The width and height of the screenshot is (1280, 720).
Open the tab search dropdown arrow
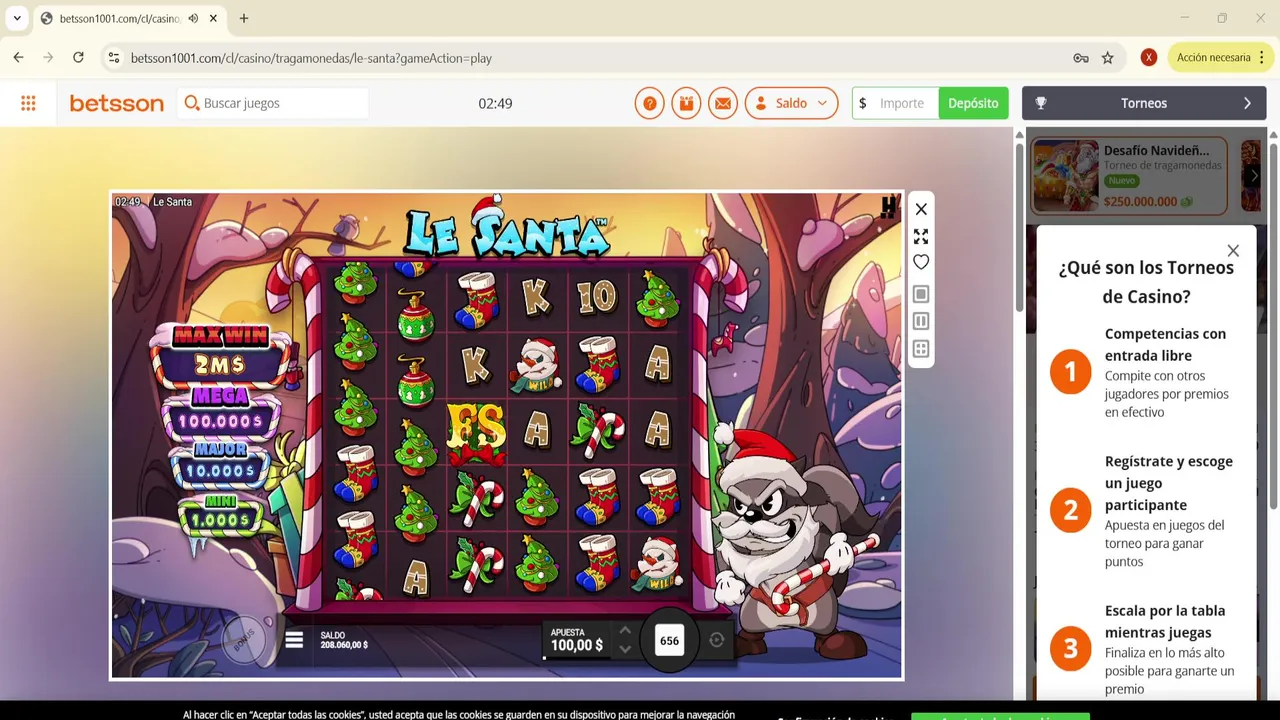[17, 18]
